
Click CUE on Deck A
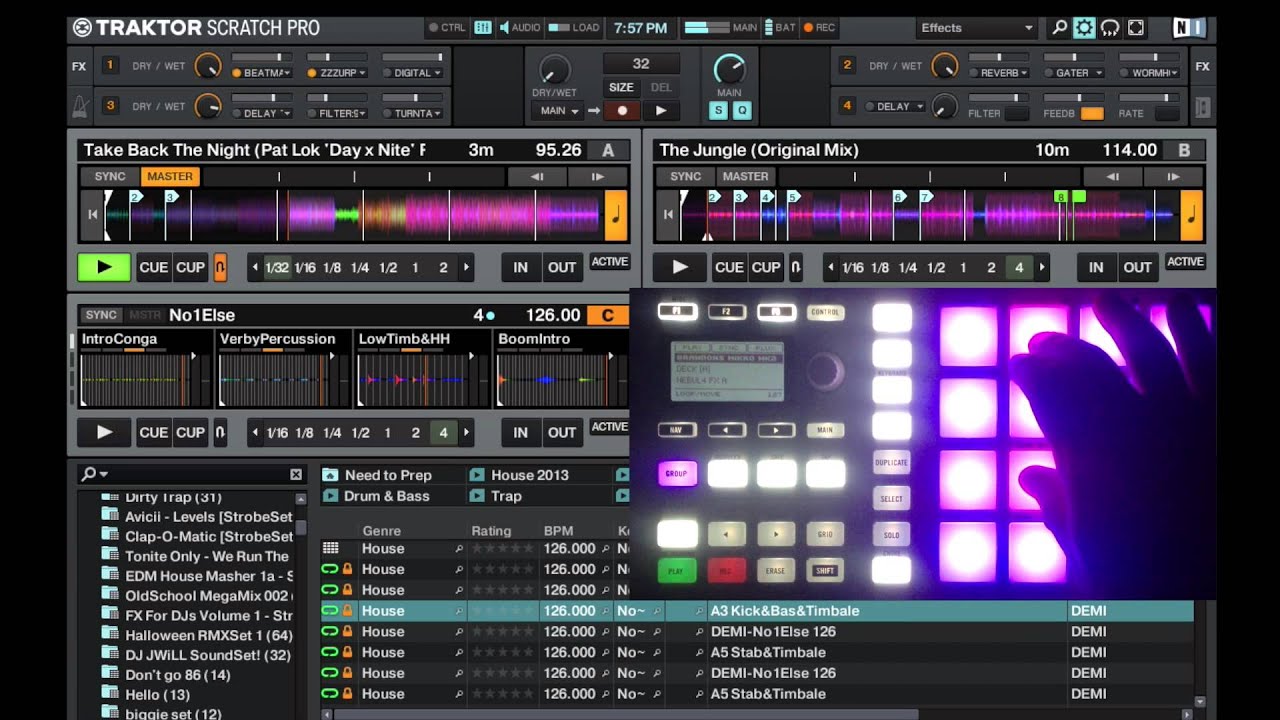(x=153, y=267)
